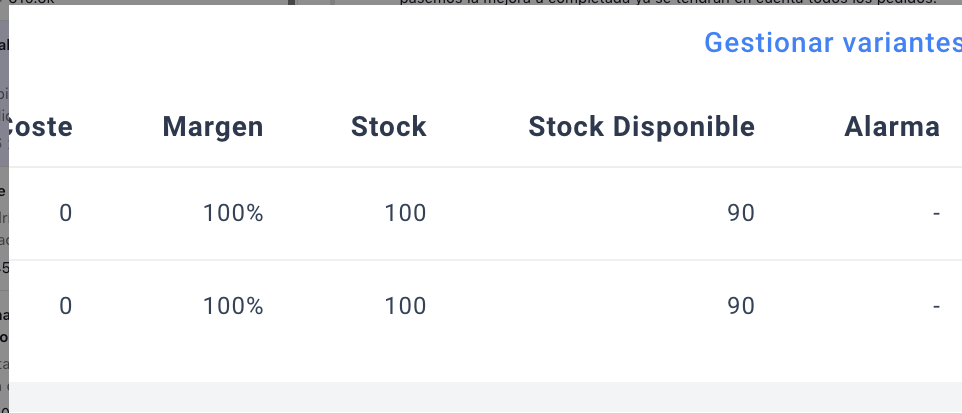Viewport: 962px width, 413px height.
Task: Click the second row's Stock value 100
Action: pyautogui.click(x=405, y=306)
